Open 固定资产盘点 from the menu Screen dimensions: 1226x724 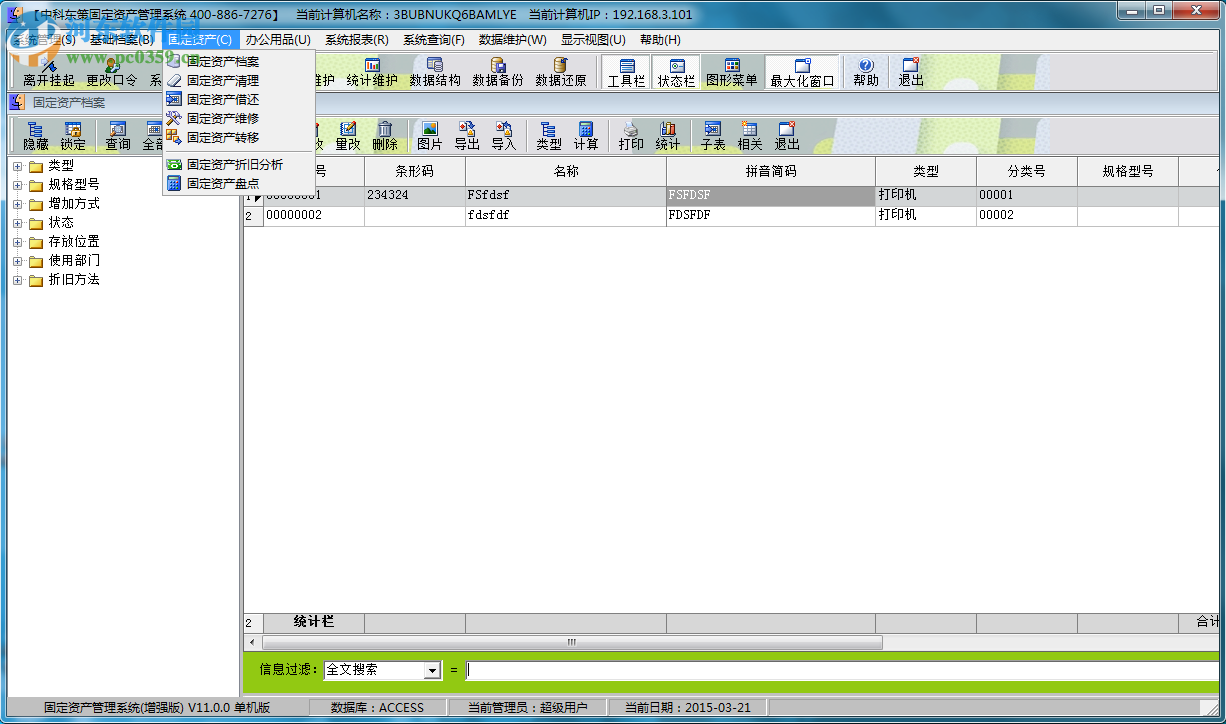coord(238,184)
